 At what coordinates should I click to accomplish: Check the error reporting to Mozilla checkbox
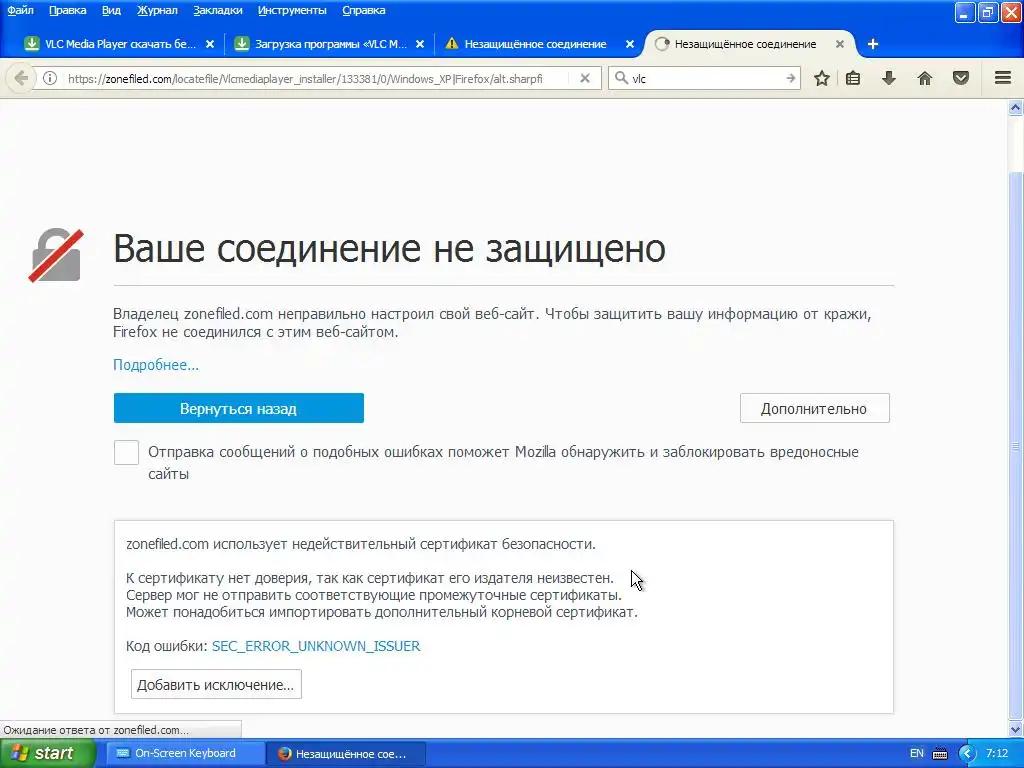pos(126,452)
